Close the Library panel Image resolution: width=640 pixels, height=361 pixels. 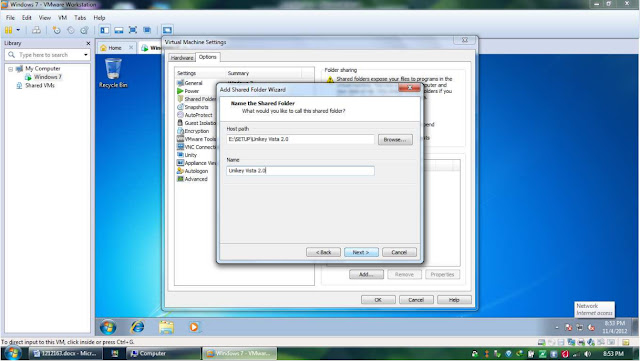click(x=88, y=43)
